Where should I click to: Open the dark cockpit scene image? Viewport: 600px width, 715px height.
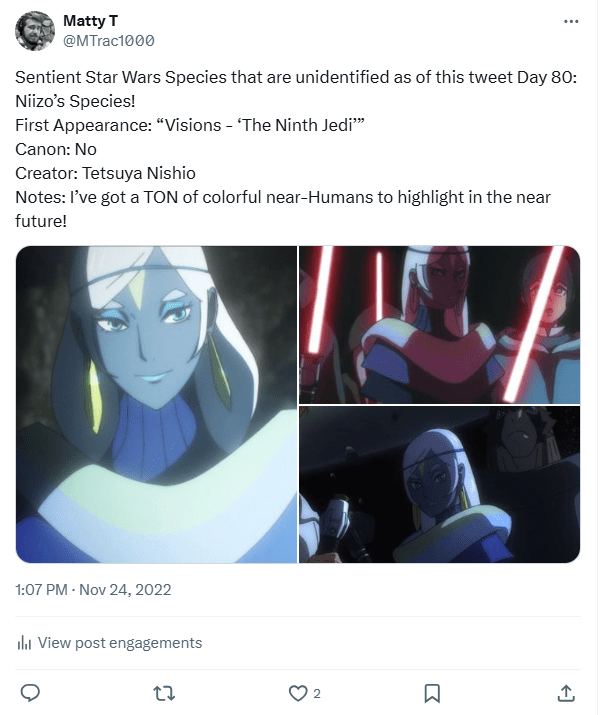[x=440, y=485]
